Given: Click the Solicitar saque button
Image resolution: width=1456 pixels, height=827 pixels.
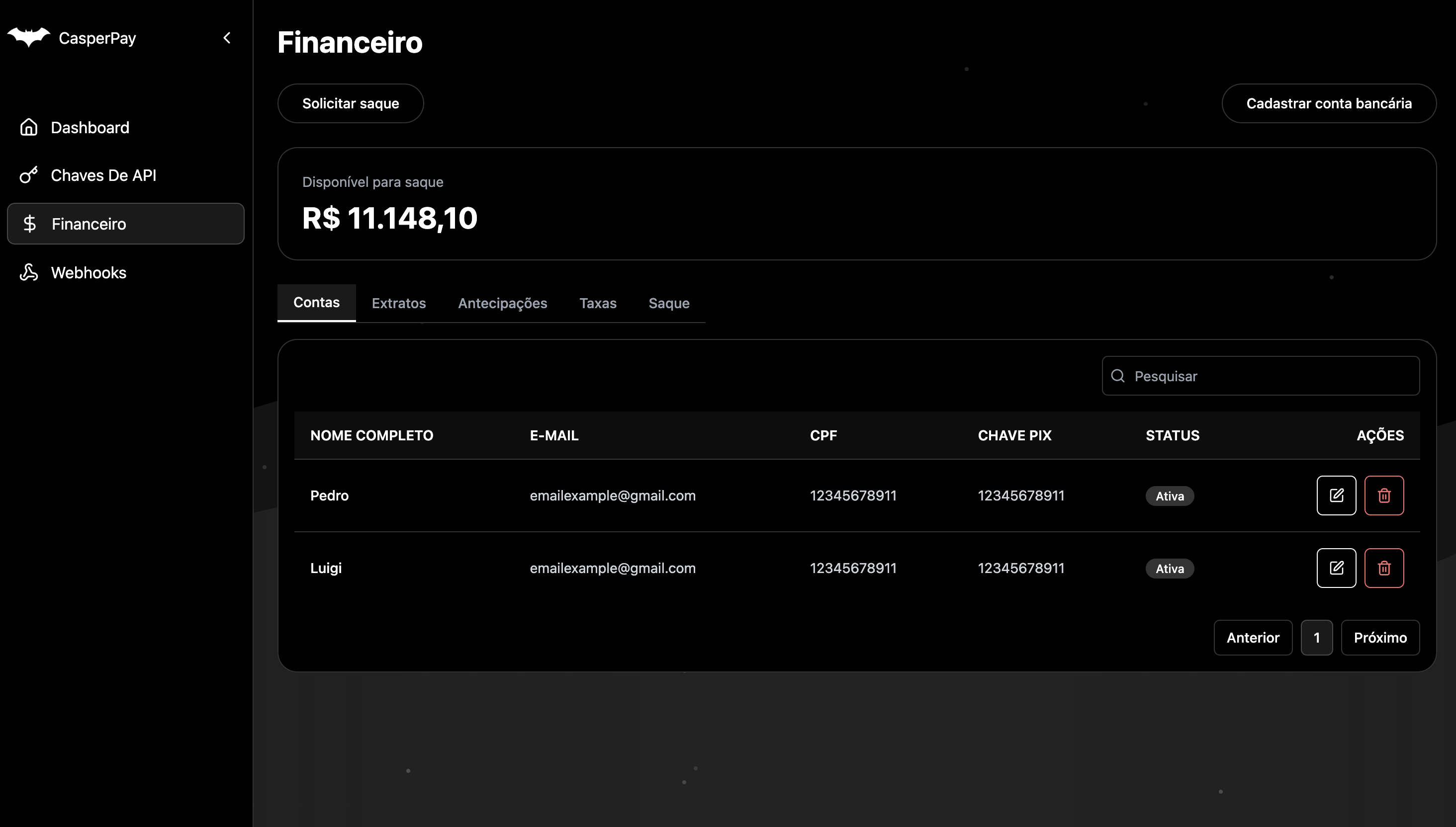Looking at the screenshot, I should (x=351, y=103).
